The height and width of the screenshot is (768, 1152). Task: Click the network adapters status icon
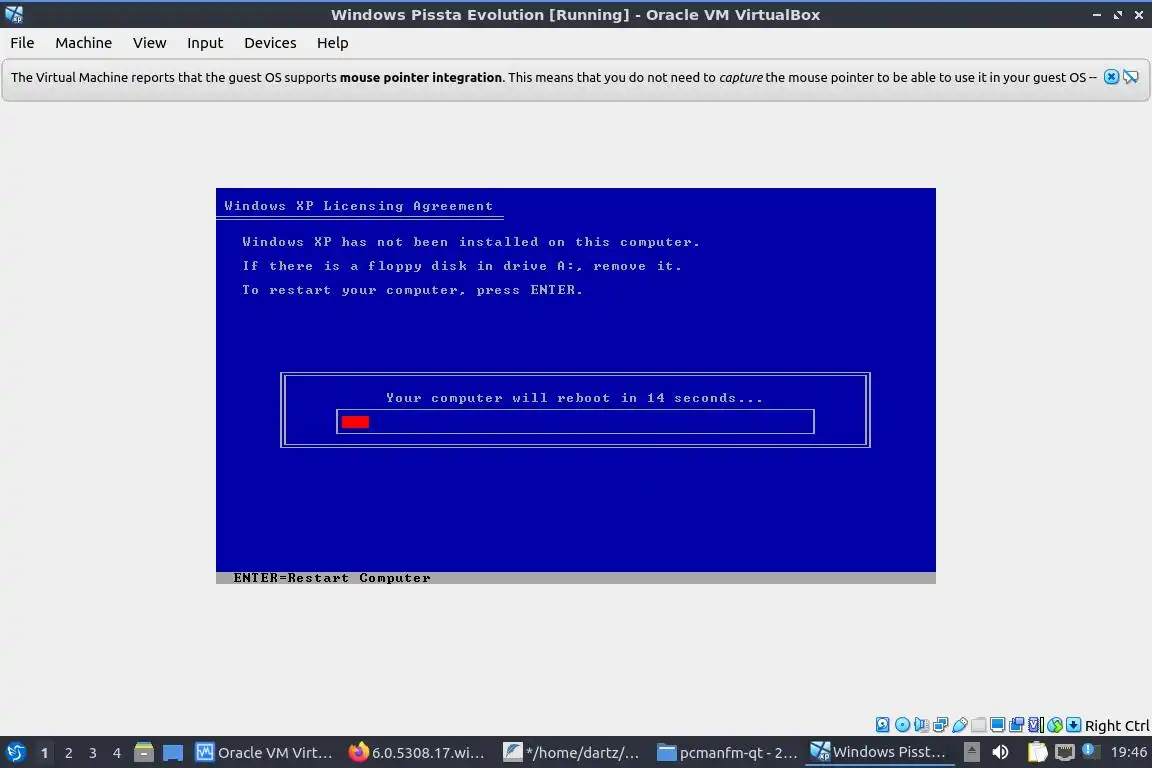[940, 725]
